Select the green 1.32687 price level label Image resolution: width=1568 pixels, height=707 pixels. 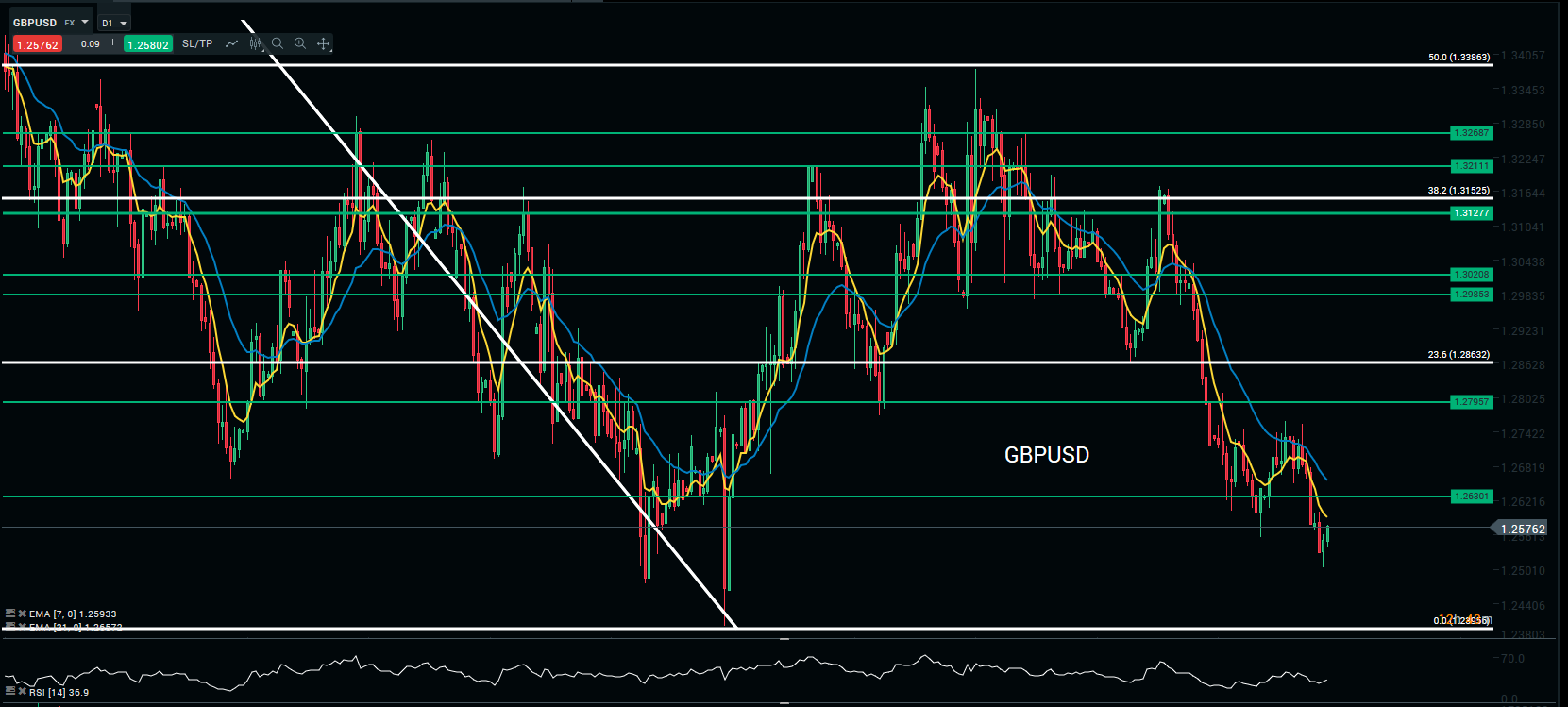pos(1471,133)
